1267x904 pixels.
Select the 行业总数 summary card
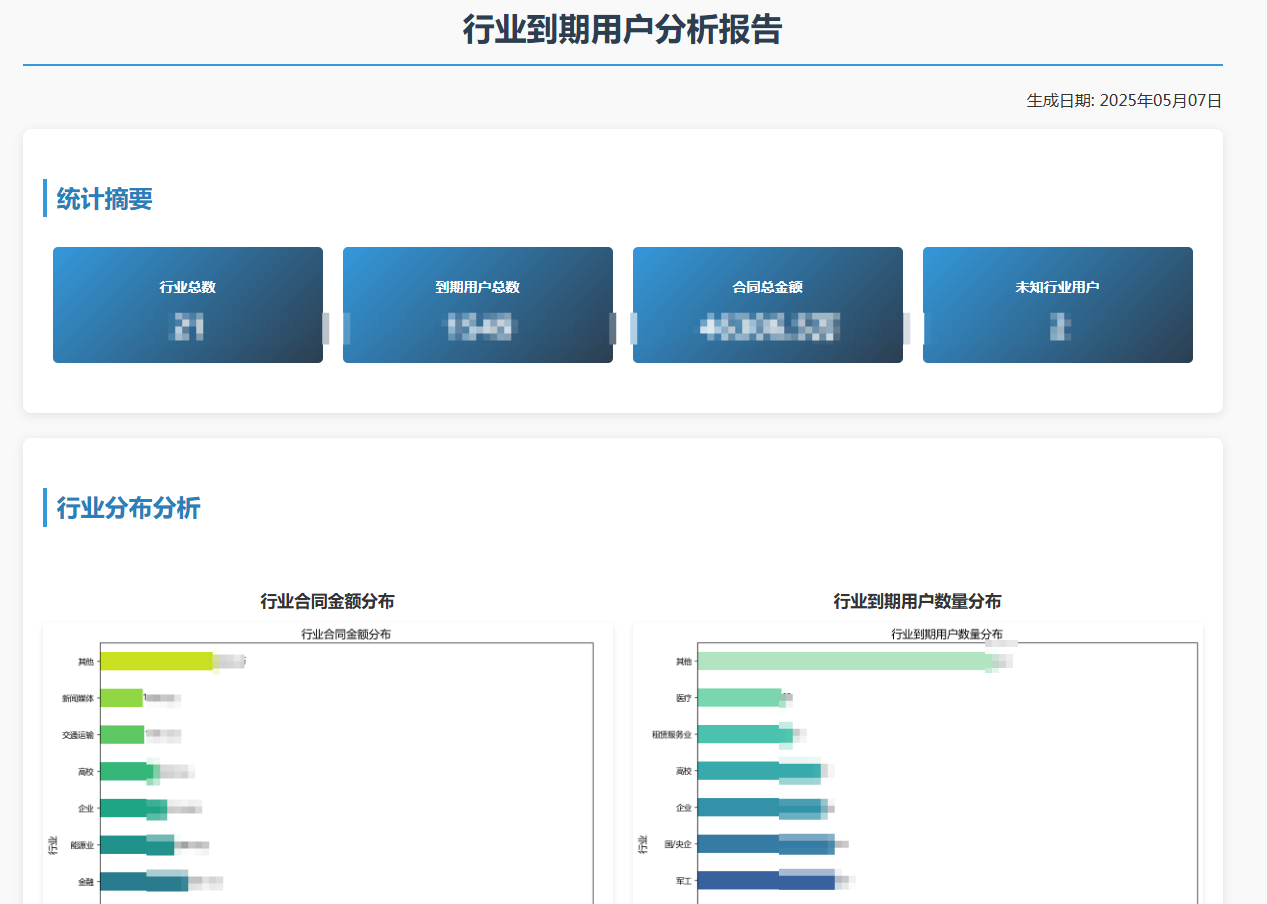(188, 305)
